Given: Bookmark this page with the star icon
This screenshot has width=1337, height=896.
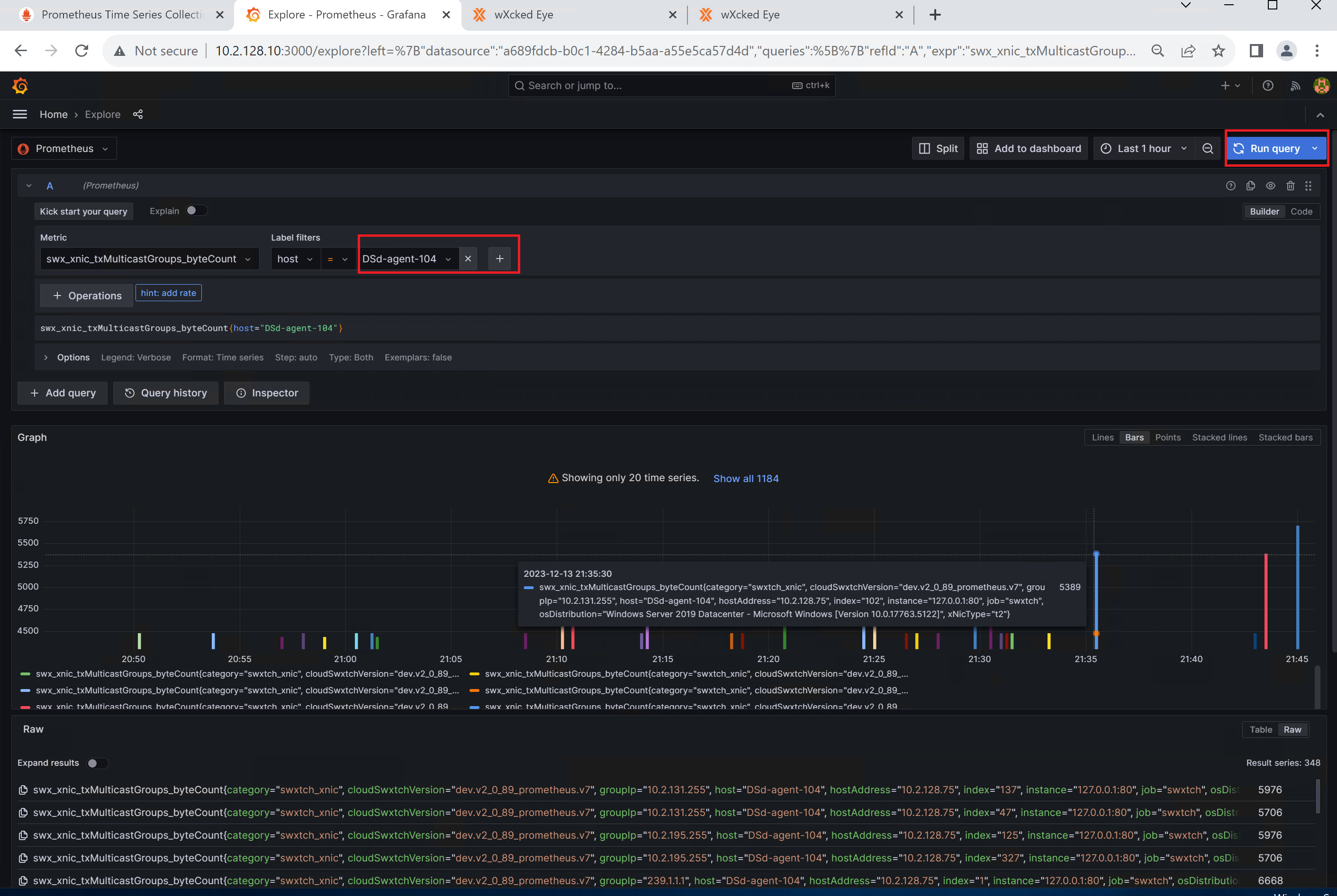Looking at the screenshot, I should 1219,51.
